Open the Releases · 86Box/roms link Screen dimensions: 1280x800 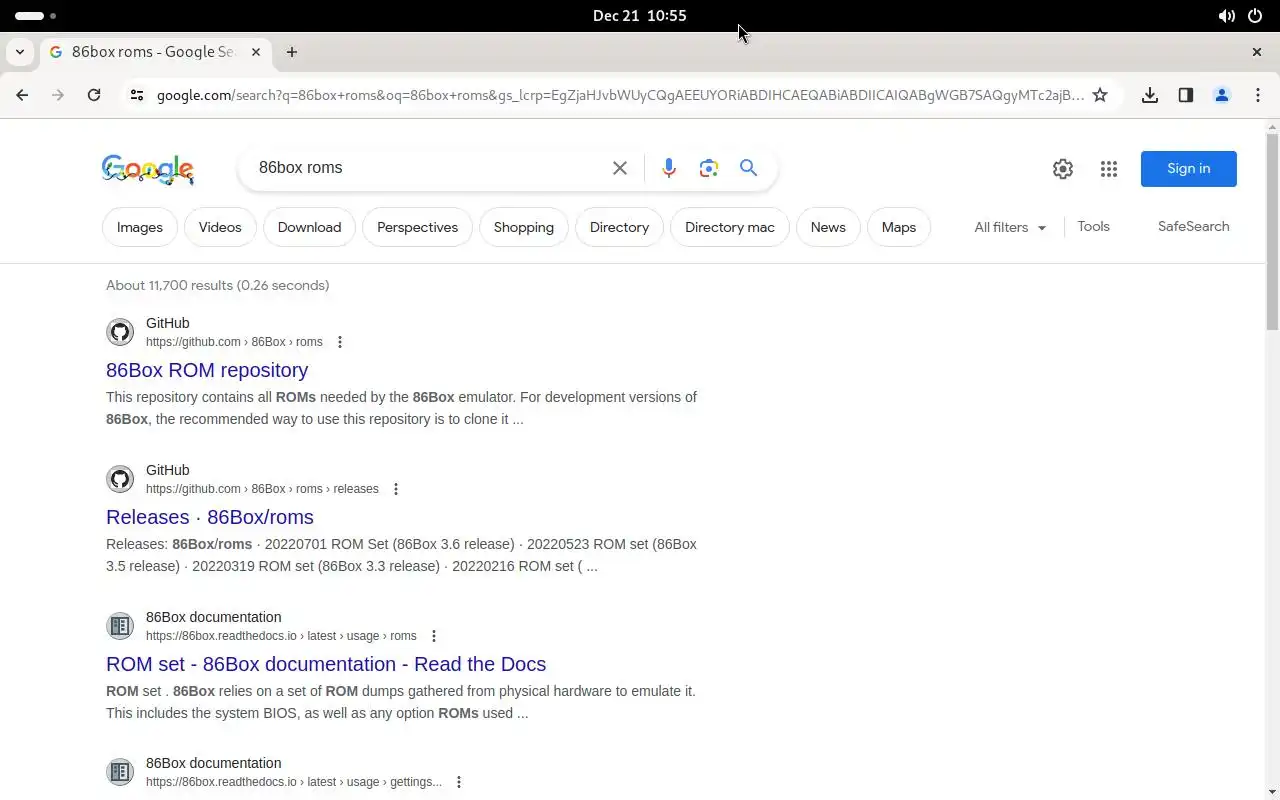[210, 517]
